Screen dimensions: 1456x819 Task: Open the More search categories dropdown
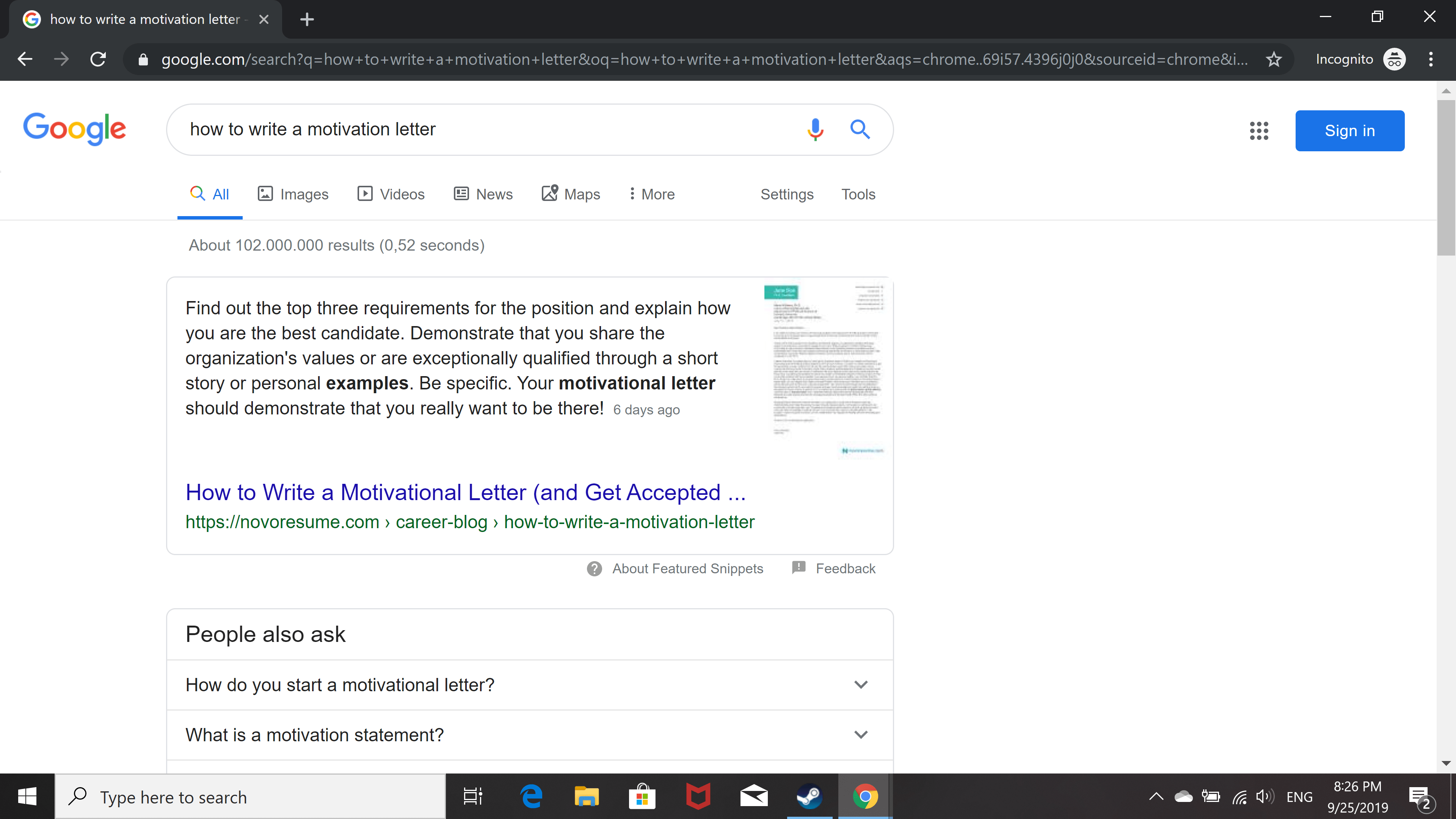point(652,195)
